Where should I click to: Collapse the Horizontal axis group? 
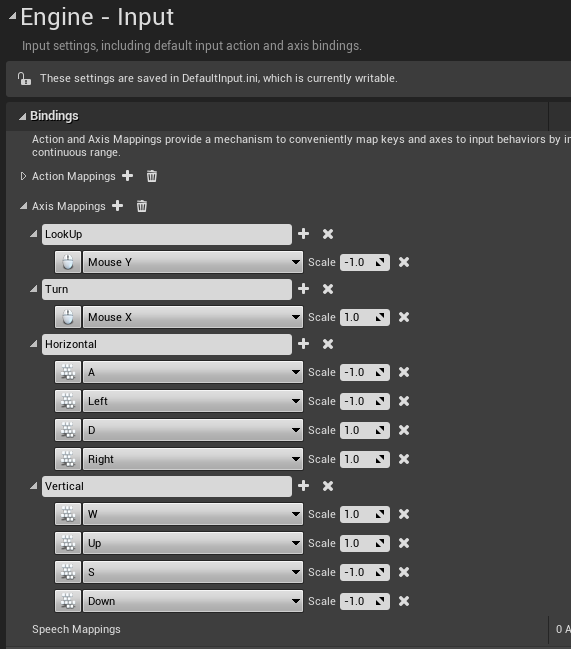[34, 344]
